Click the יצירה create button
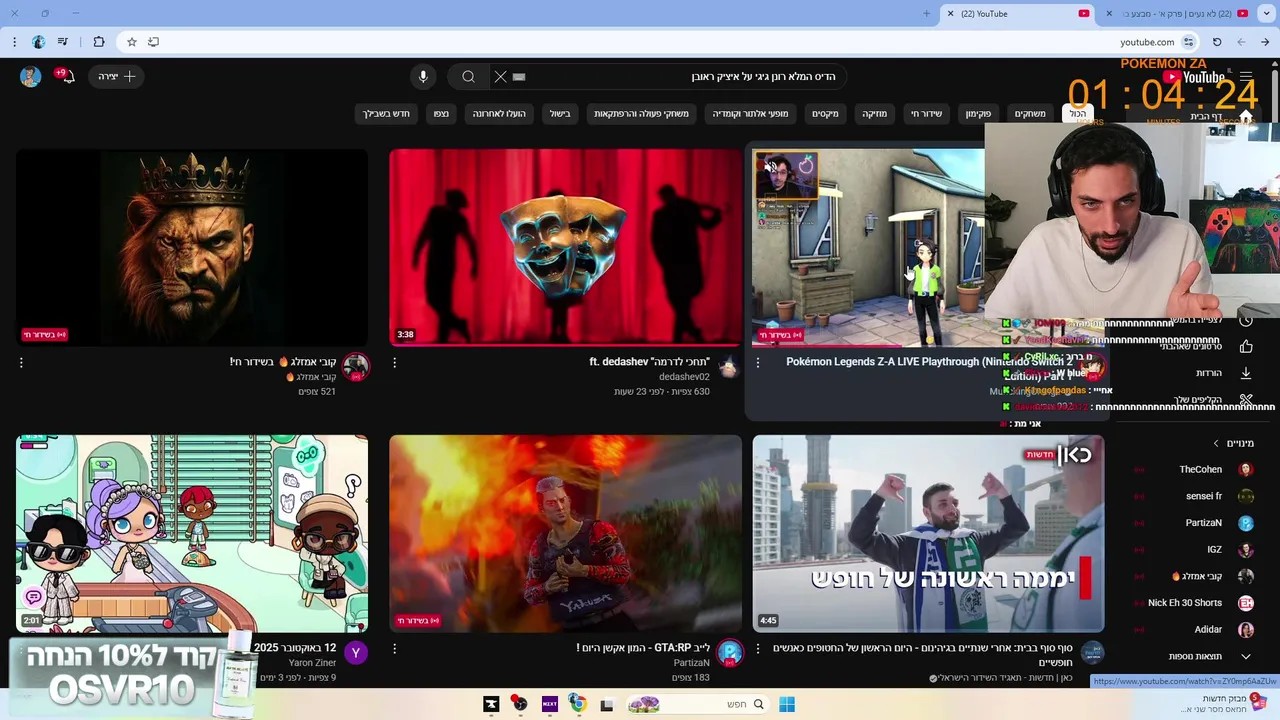Viewport: 1280px width, 720px height. pos(116,77)
